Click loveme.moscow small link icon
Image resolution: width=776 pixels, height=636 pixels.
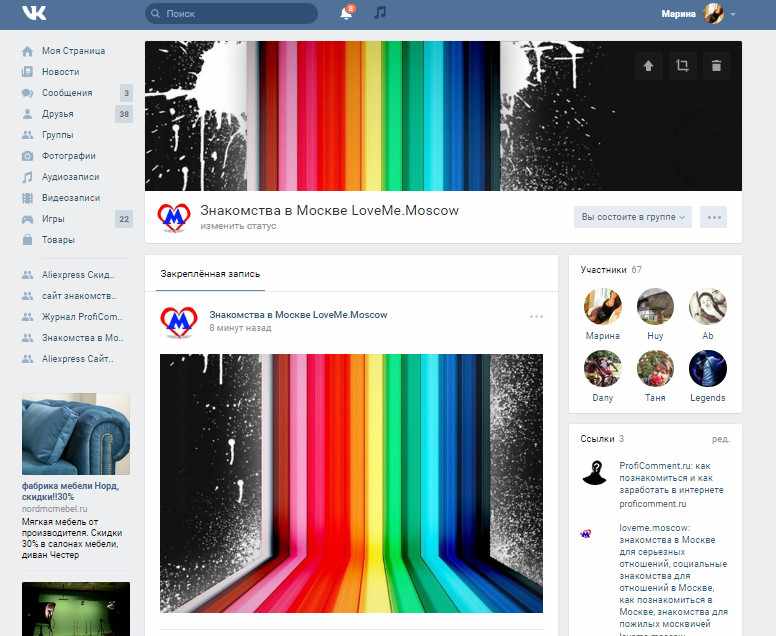(585, 534)
